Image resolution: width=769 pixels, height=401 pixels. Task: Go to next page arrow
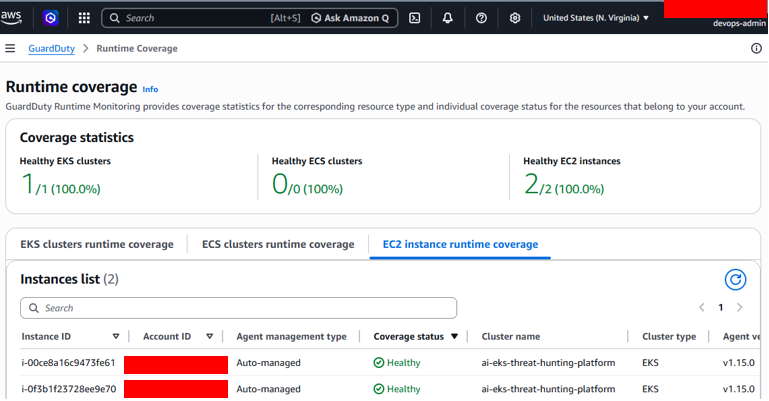740,307
